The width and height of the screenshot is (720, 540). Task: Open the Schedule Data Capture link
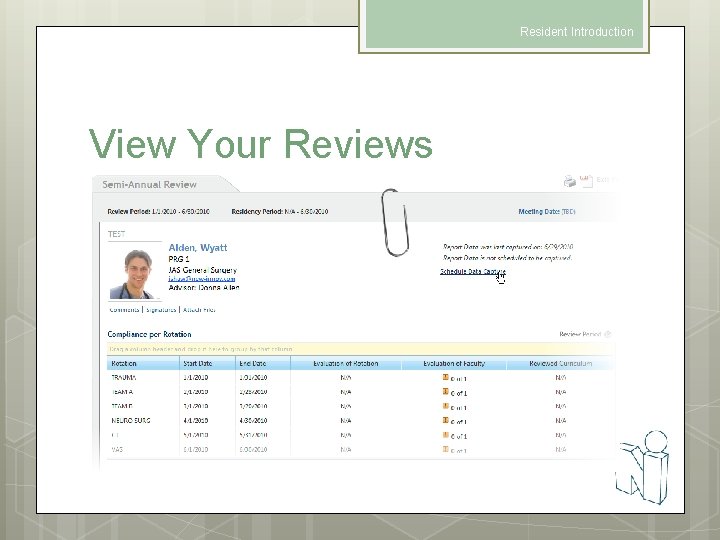pyautogui.click(x=472, y=271)
